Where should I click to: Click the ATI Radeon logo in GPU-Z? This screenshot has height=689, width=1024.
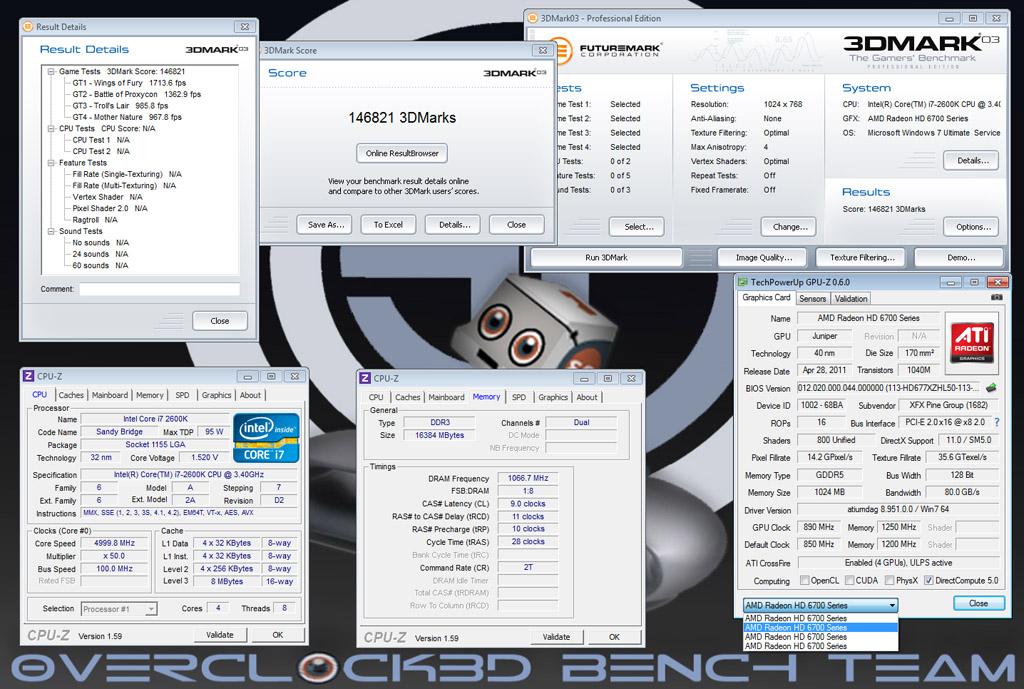pyautogui.click(x=972, y=342)
